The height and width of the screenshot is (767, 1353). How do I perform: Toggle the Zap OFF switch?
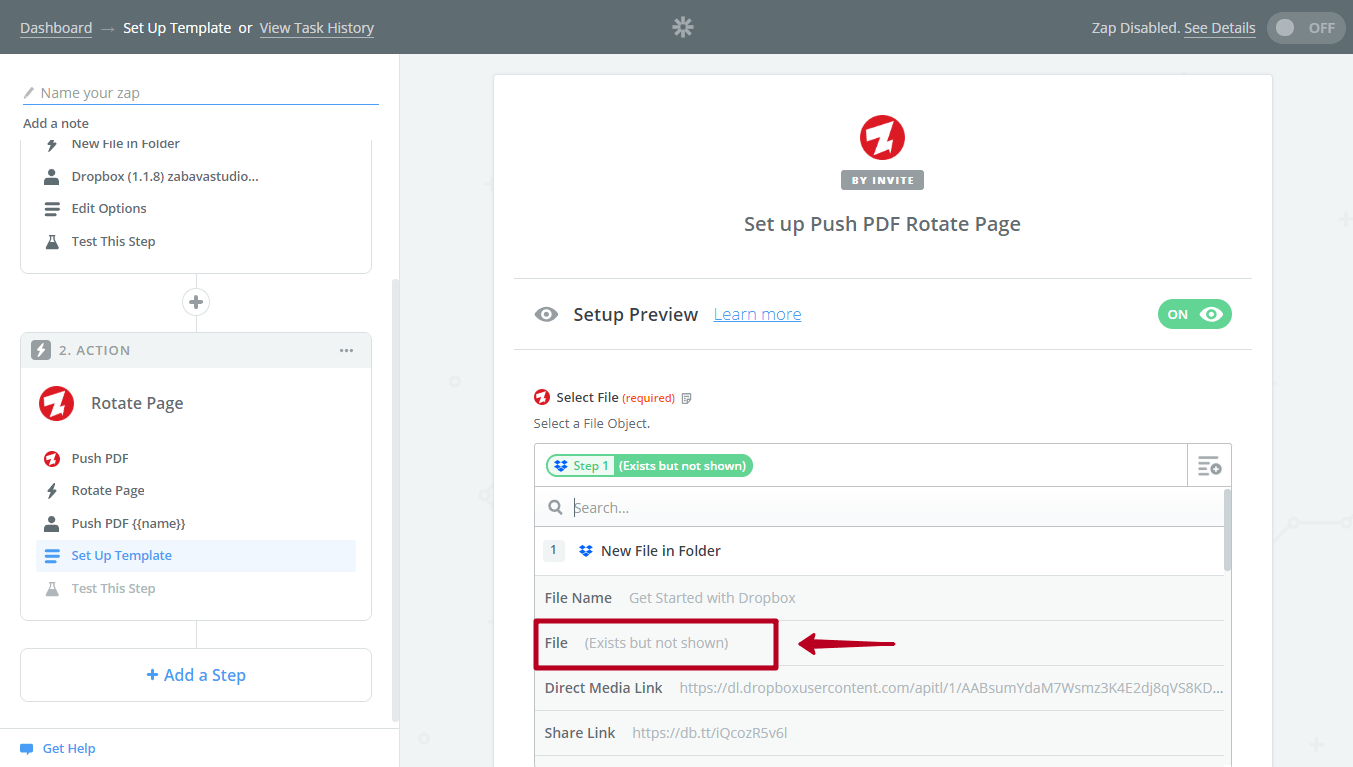[x=1306, y=28]
